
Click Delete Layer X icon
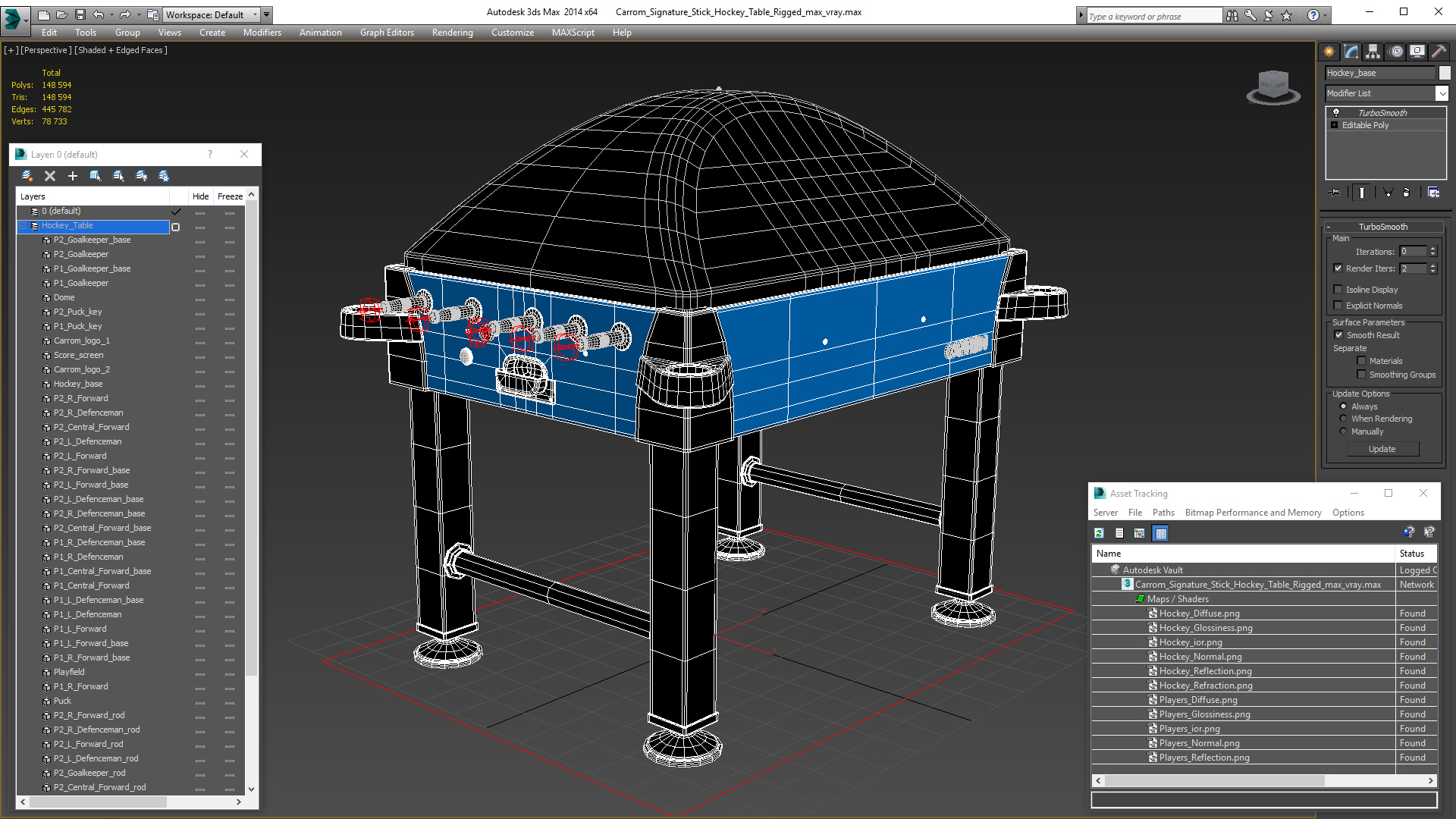point(50,176)
